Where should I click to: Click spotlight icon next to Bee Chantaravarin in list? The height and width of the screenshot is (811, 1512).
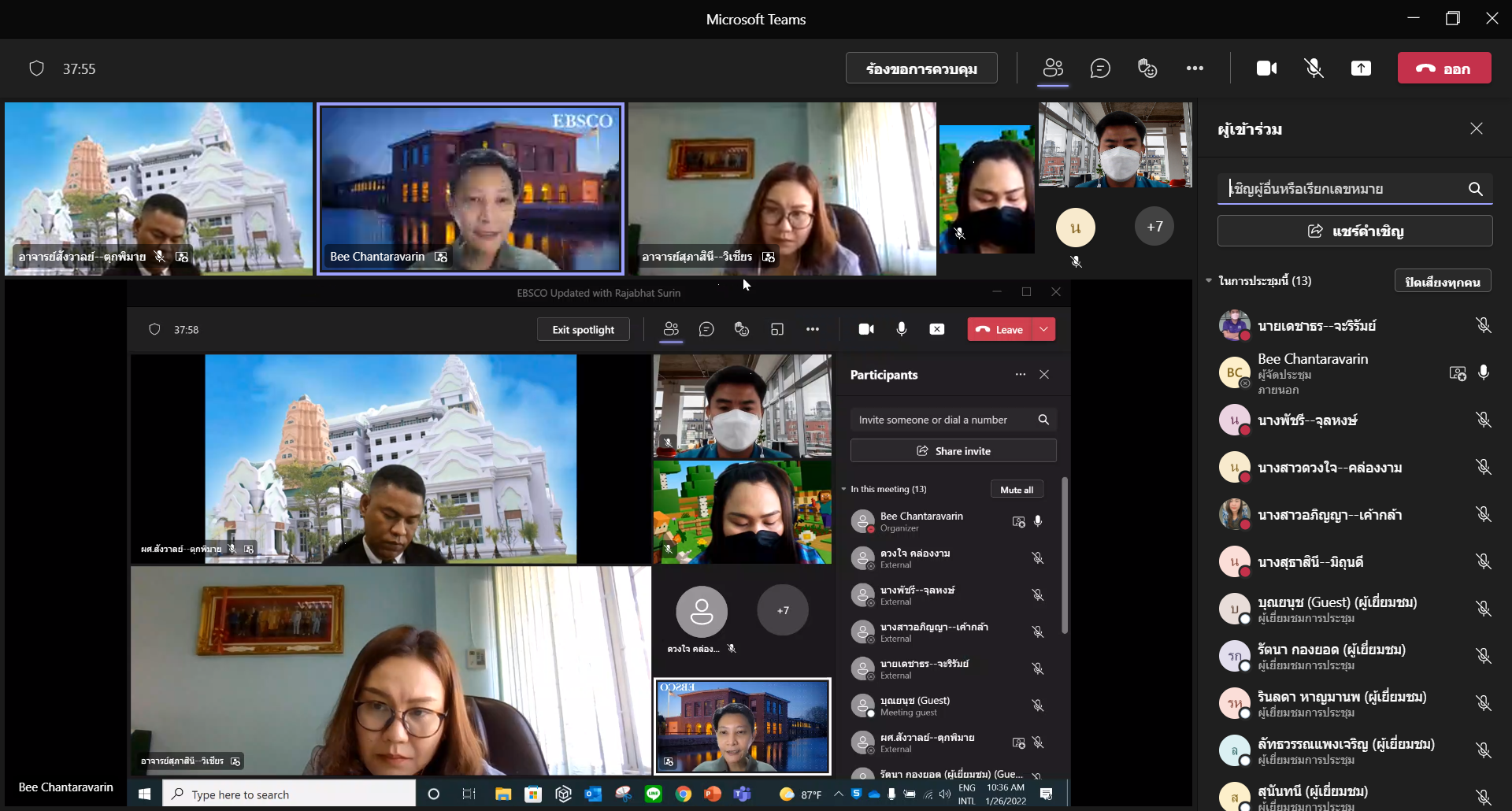pos(1458,373)
